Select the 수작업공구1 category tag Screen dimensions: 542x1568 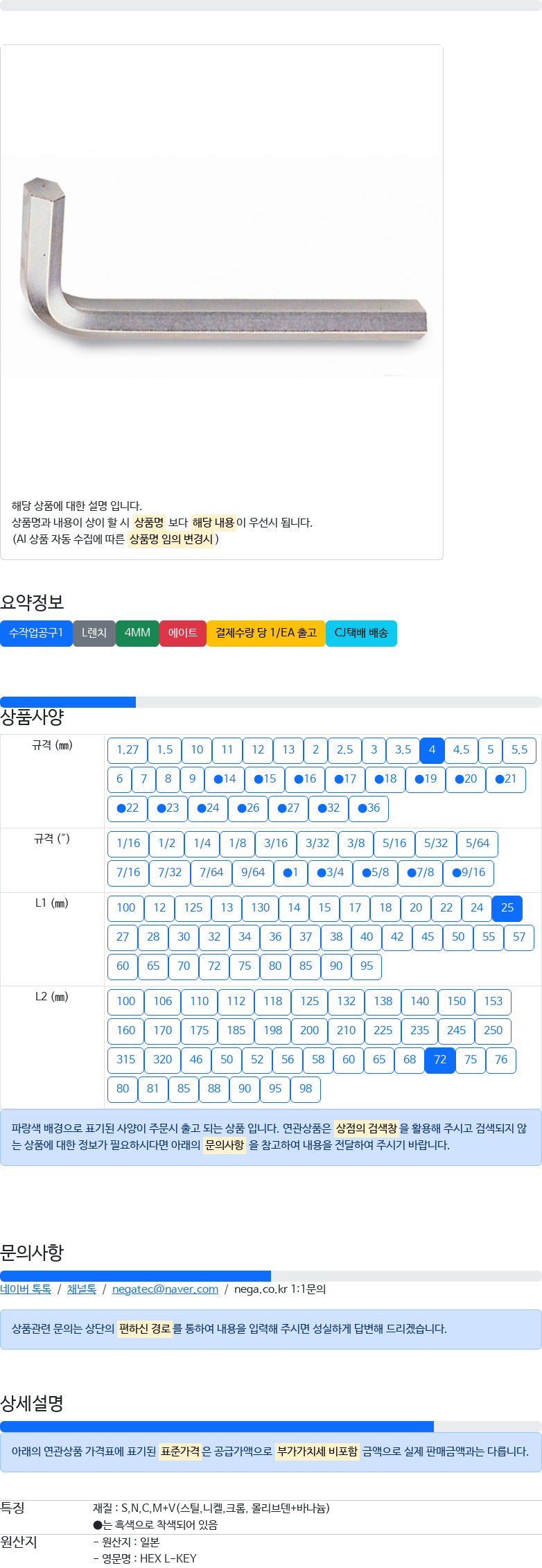36,633
